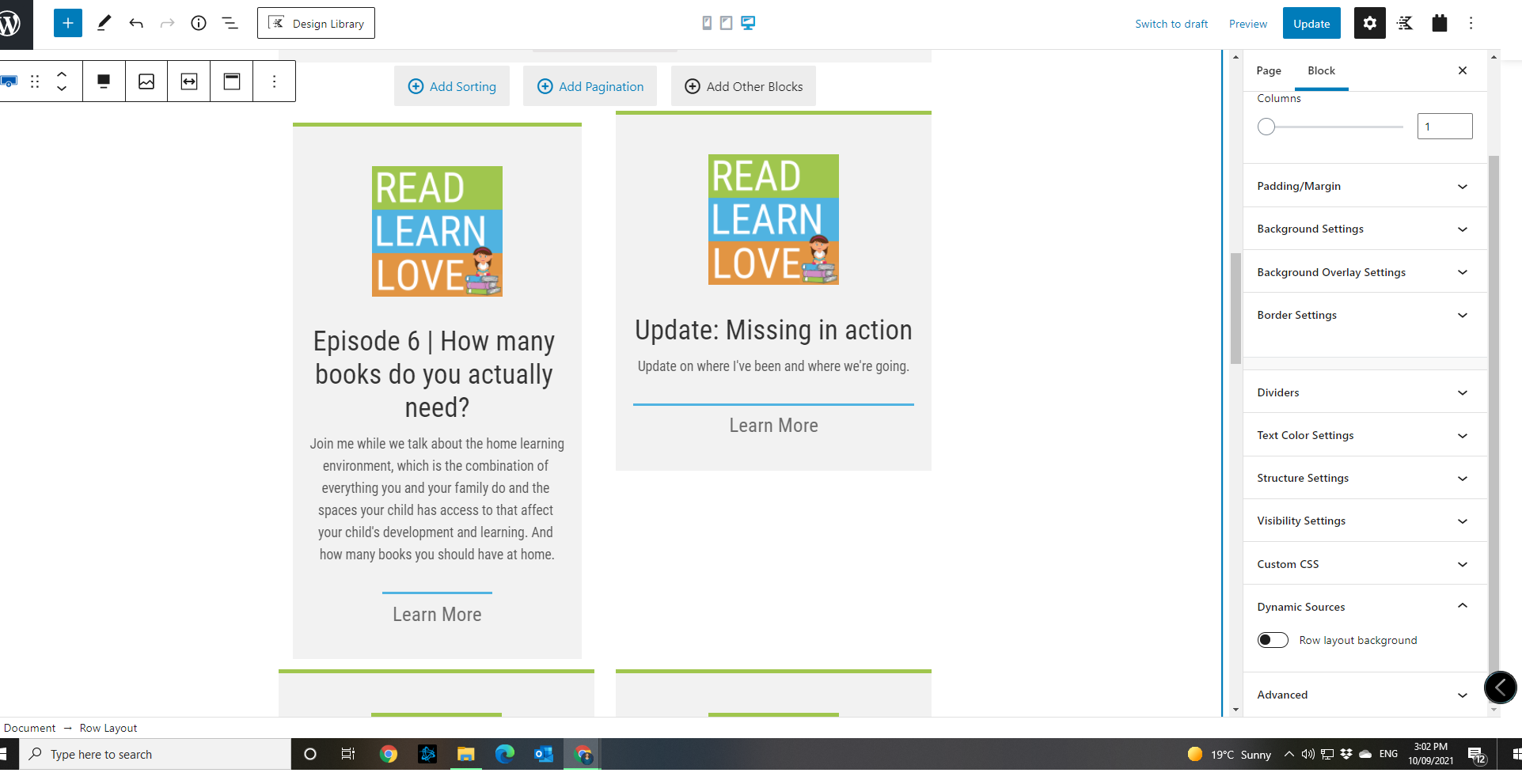
Task: Open Outlook from the taskbar
Action: click(x=544, y=754)
